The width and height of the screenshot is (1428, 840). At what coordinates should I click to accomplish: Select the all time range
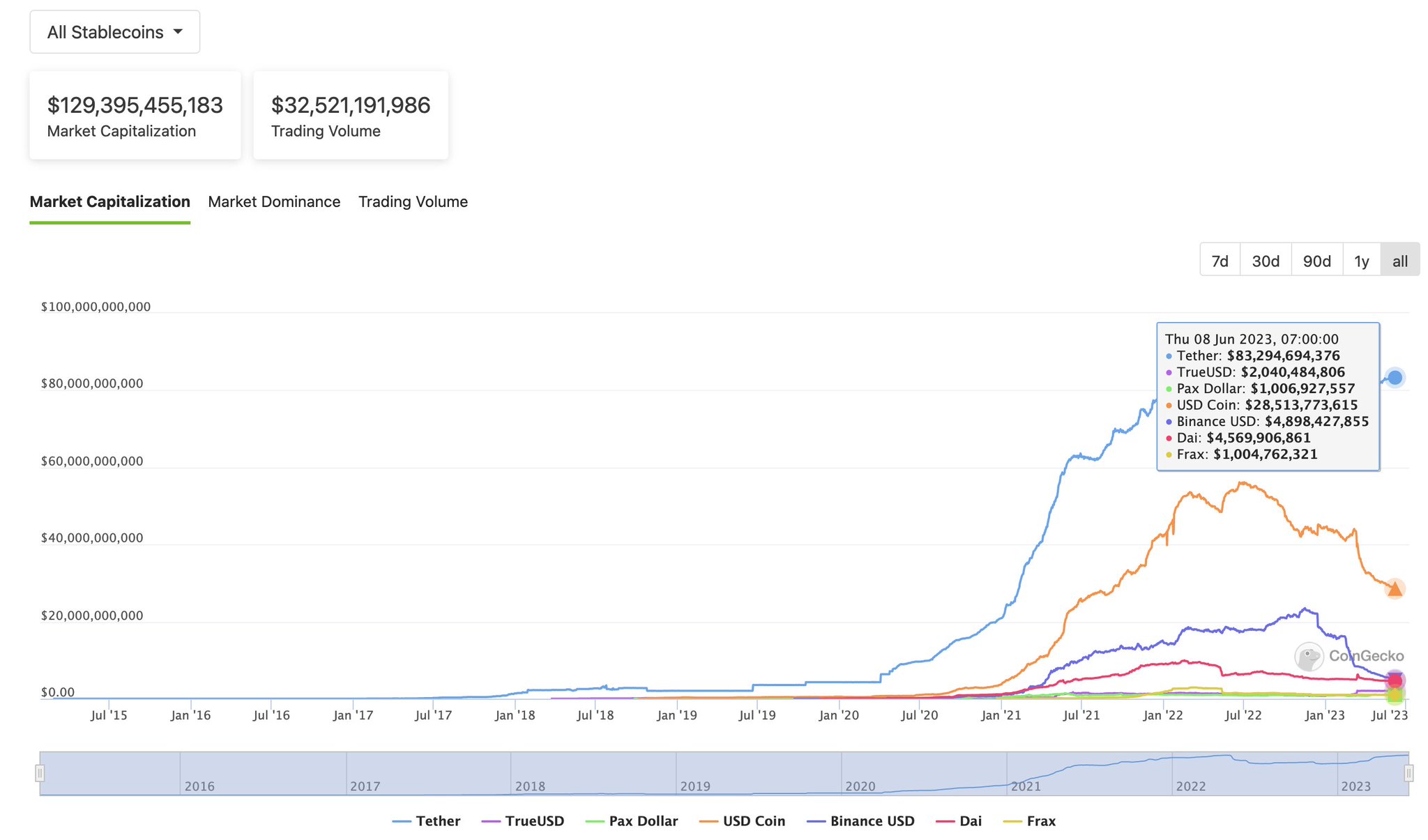[1400, 261]
